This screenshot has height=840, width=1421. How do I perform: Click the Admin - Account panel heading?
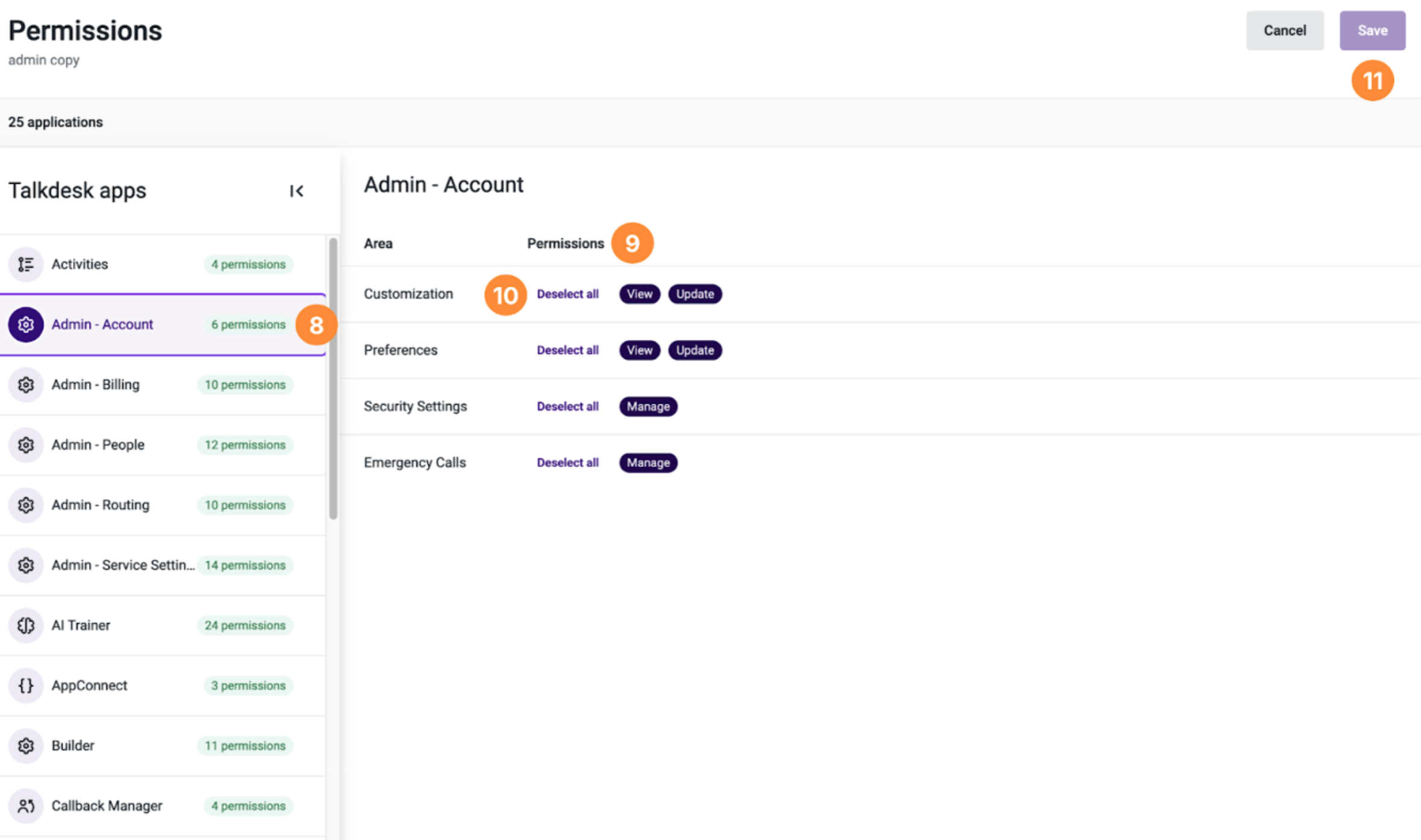[x=444, y=184]
